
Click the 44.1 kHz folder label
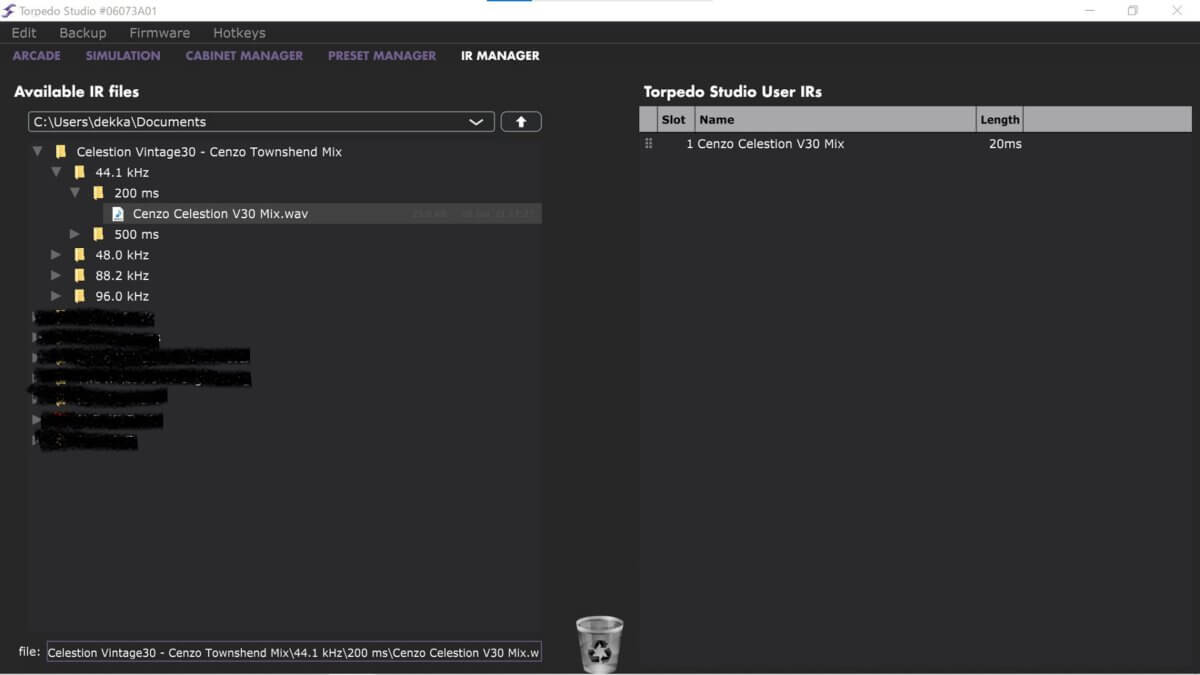click(122, 173)
